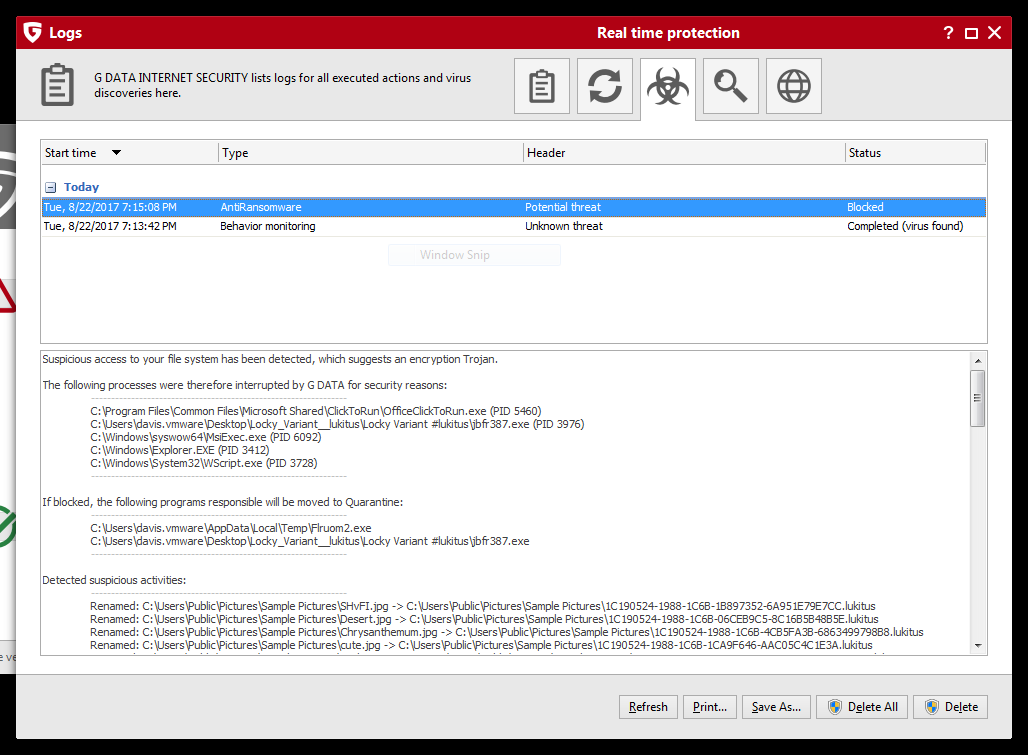This screenshot has width=1028, height=755.
Task: Click the details scrollbar up arrow
Action: pyautogui.click(x=978, y=360)
